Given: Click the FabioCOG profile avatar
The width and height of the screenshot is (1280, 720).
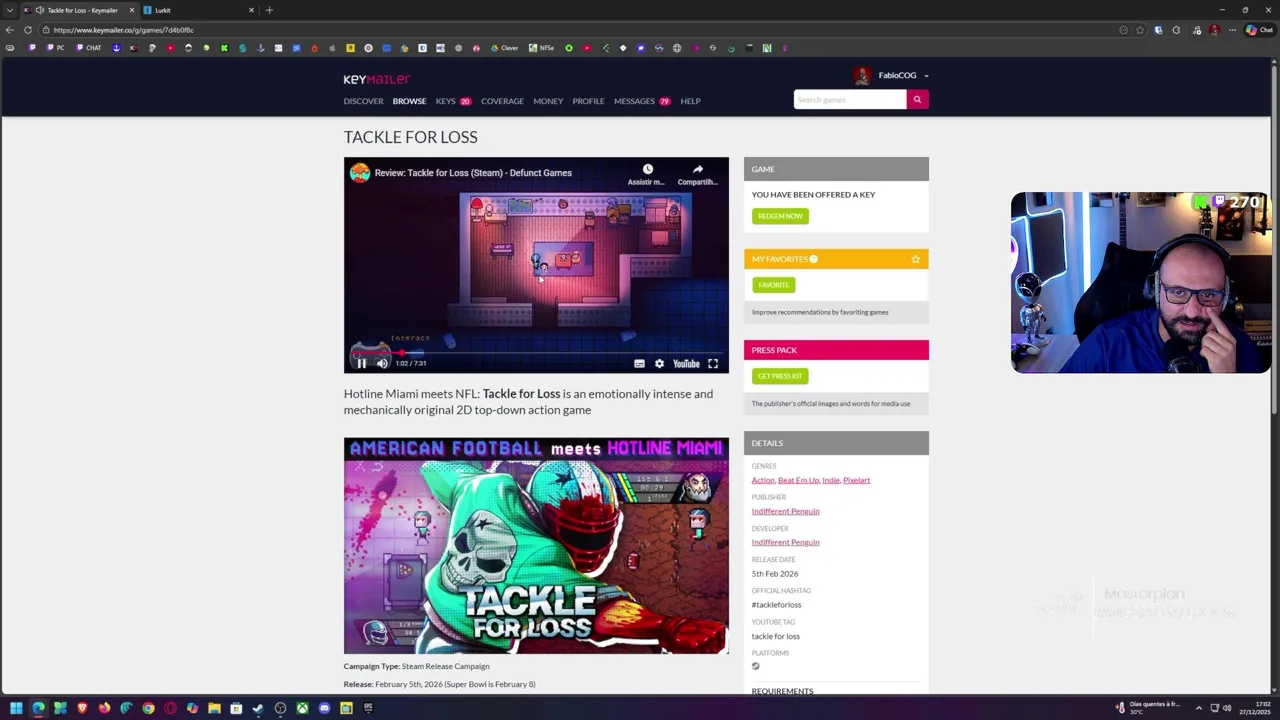Looking at the screenshot, I should 862,75.
